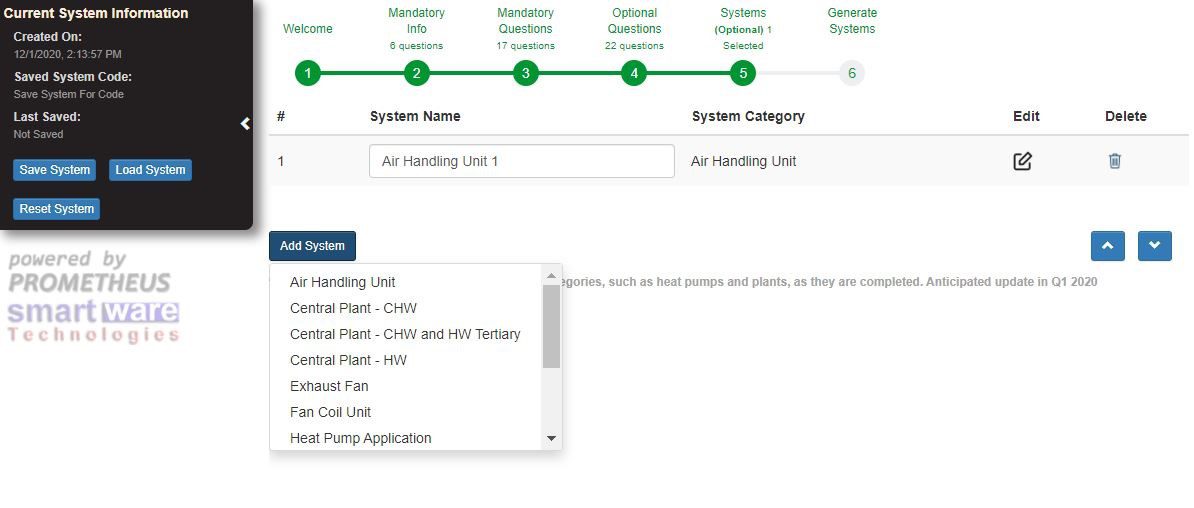Viewport: 1194px width, 508px height.
Task: Select step 6 Generate Systems circle
Action: pos(851,73)
